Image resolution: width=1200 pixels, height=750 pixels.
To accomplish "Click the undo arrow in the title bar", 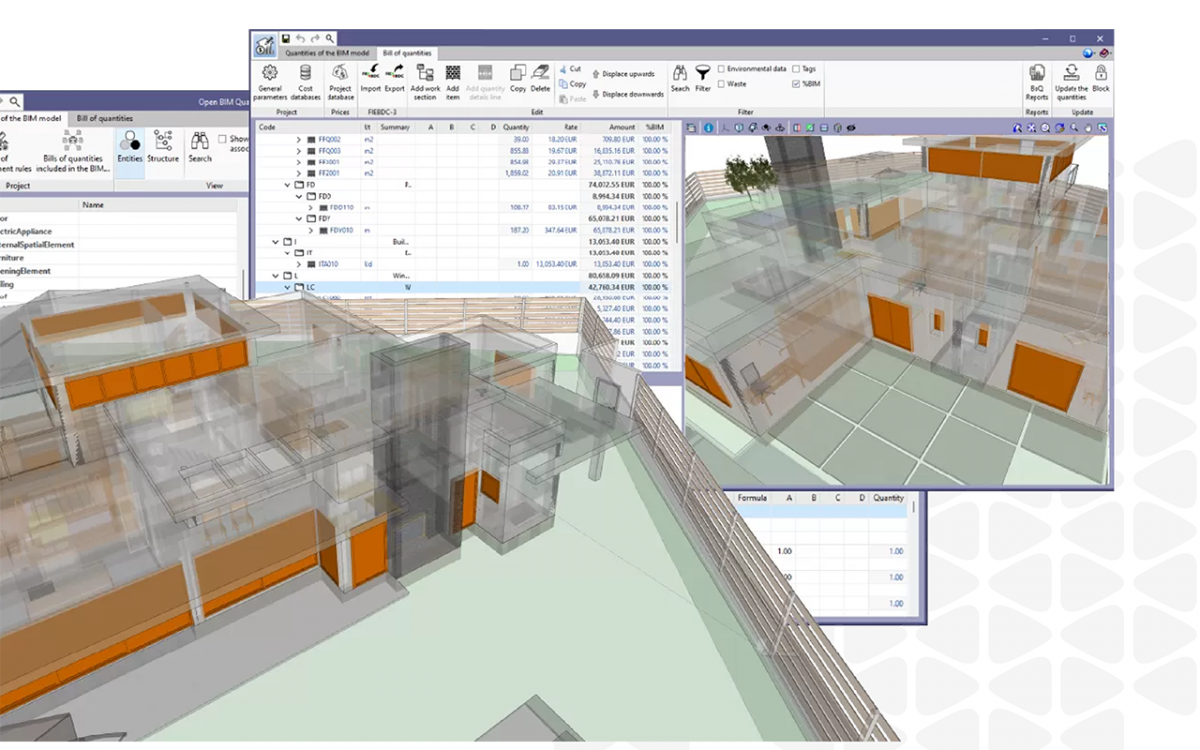I will coord(300,38).
